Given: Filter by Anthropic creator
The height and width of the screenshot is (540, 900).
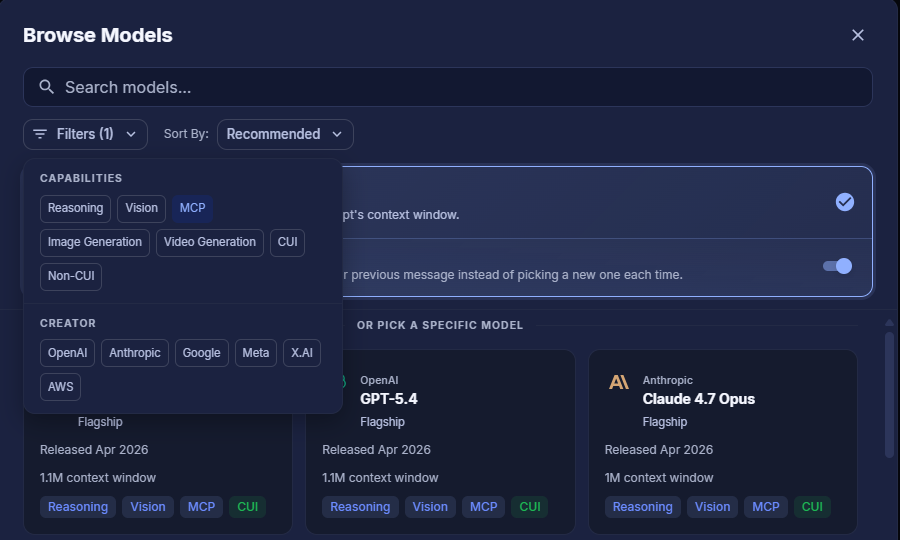Looking at the screenshot, I should (x=135, y=353).
